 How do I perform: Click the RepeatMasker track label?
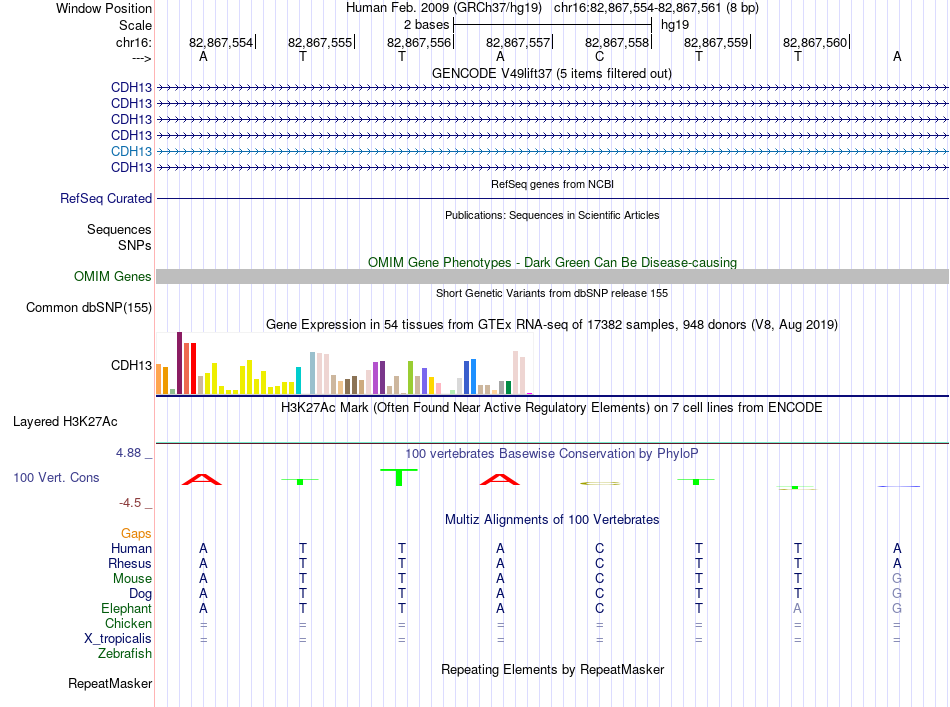(x=110, y=683)
